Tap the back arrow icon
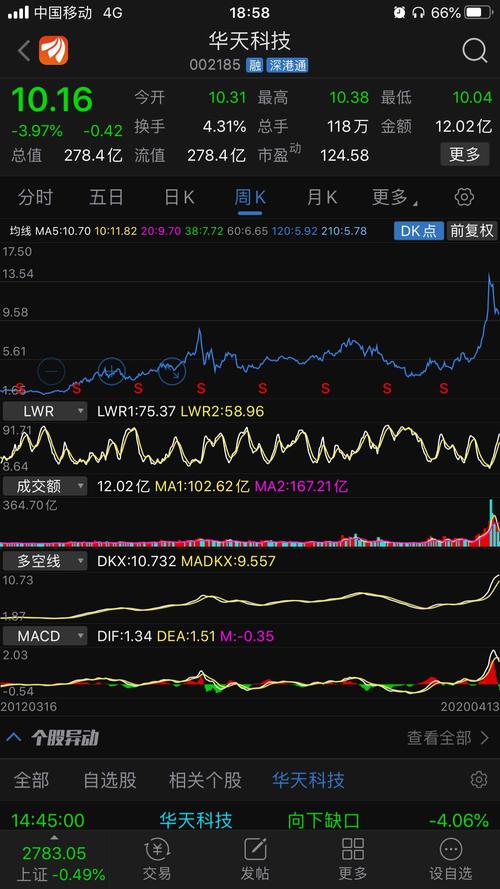The image size is (500, 889). [24, 51]
